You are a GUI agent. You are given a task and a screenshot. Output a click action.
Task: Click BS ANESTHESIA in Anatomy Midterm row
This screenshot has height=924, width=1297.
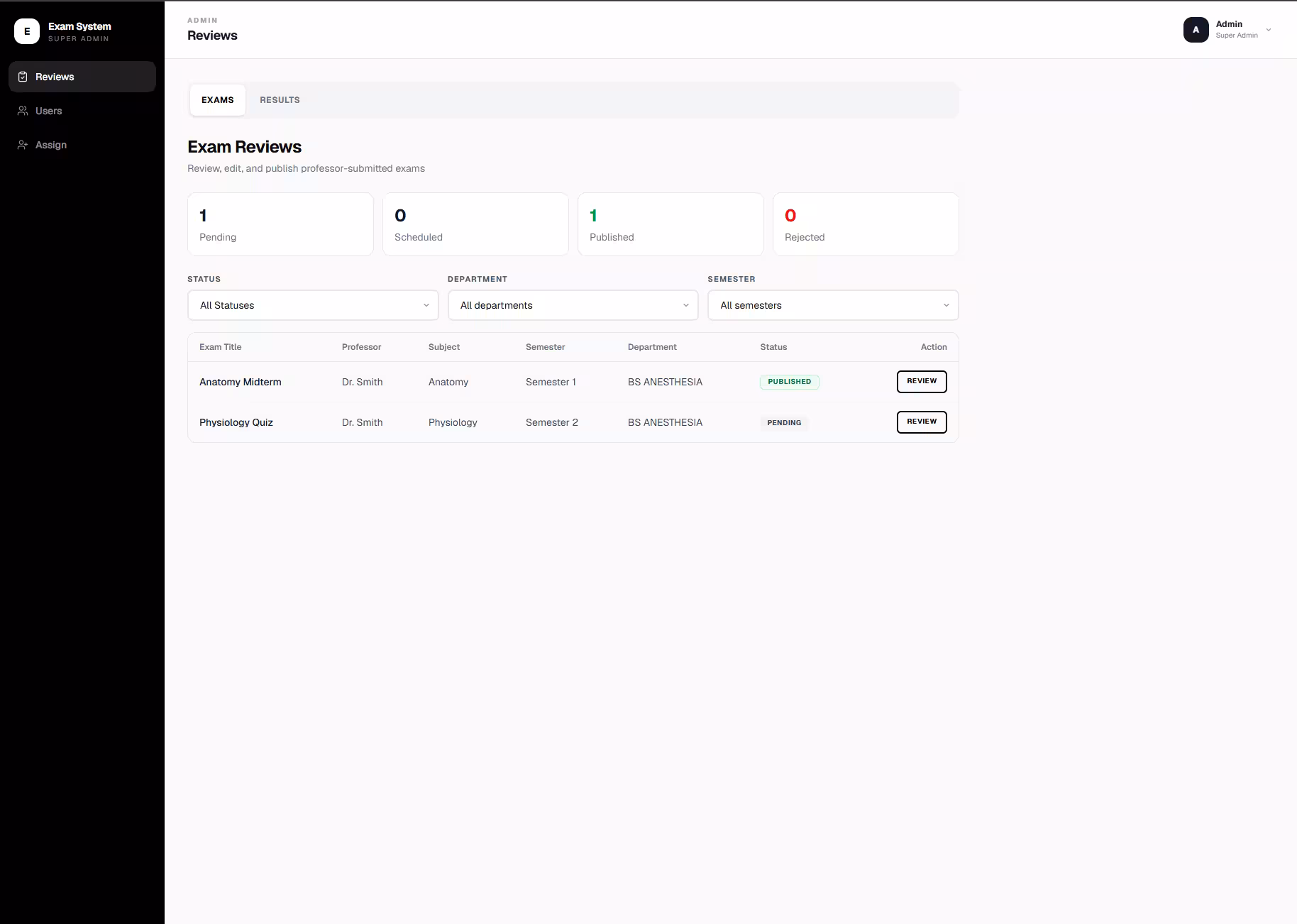665,382
